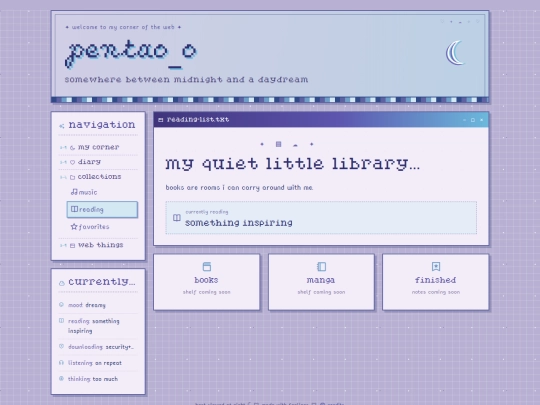Image resolution: width=540 pixels, height=405 pixels.
Task: Click the 'listening: on repeat' status text
Action: tap(95, 363)
